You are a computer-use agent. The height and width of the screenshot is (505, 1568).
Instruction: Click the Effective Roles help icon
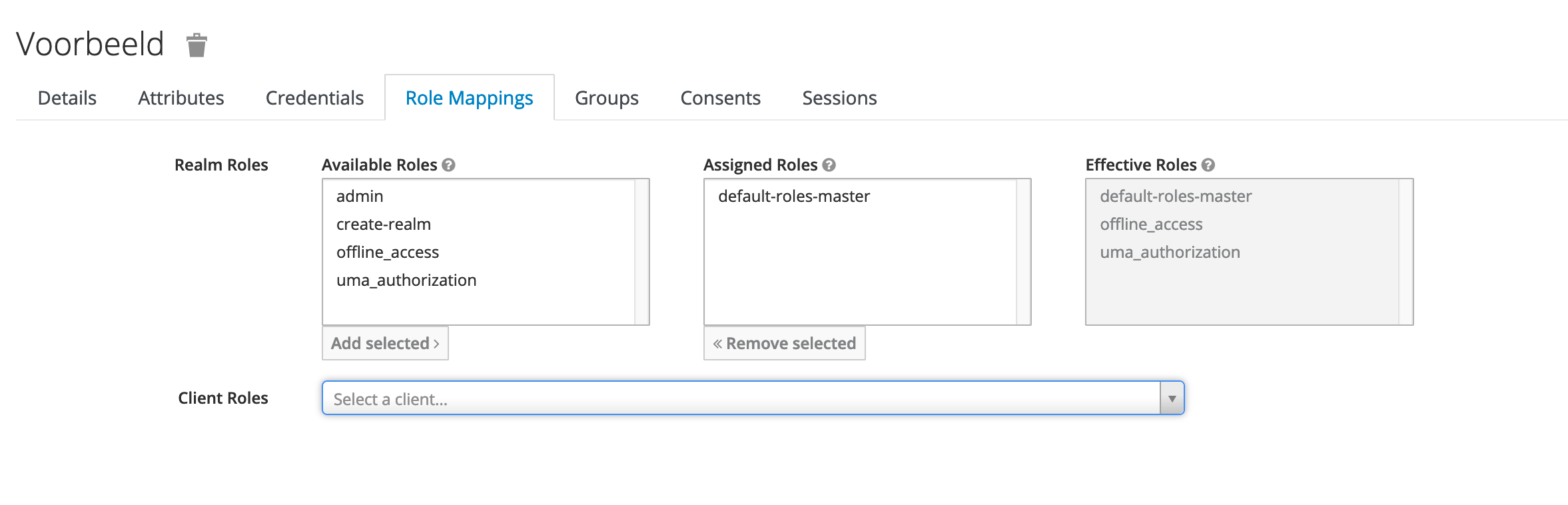(x=1208, y=165)
